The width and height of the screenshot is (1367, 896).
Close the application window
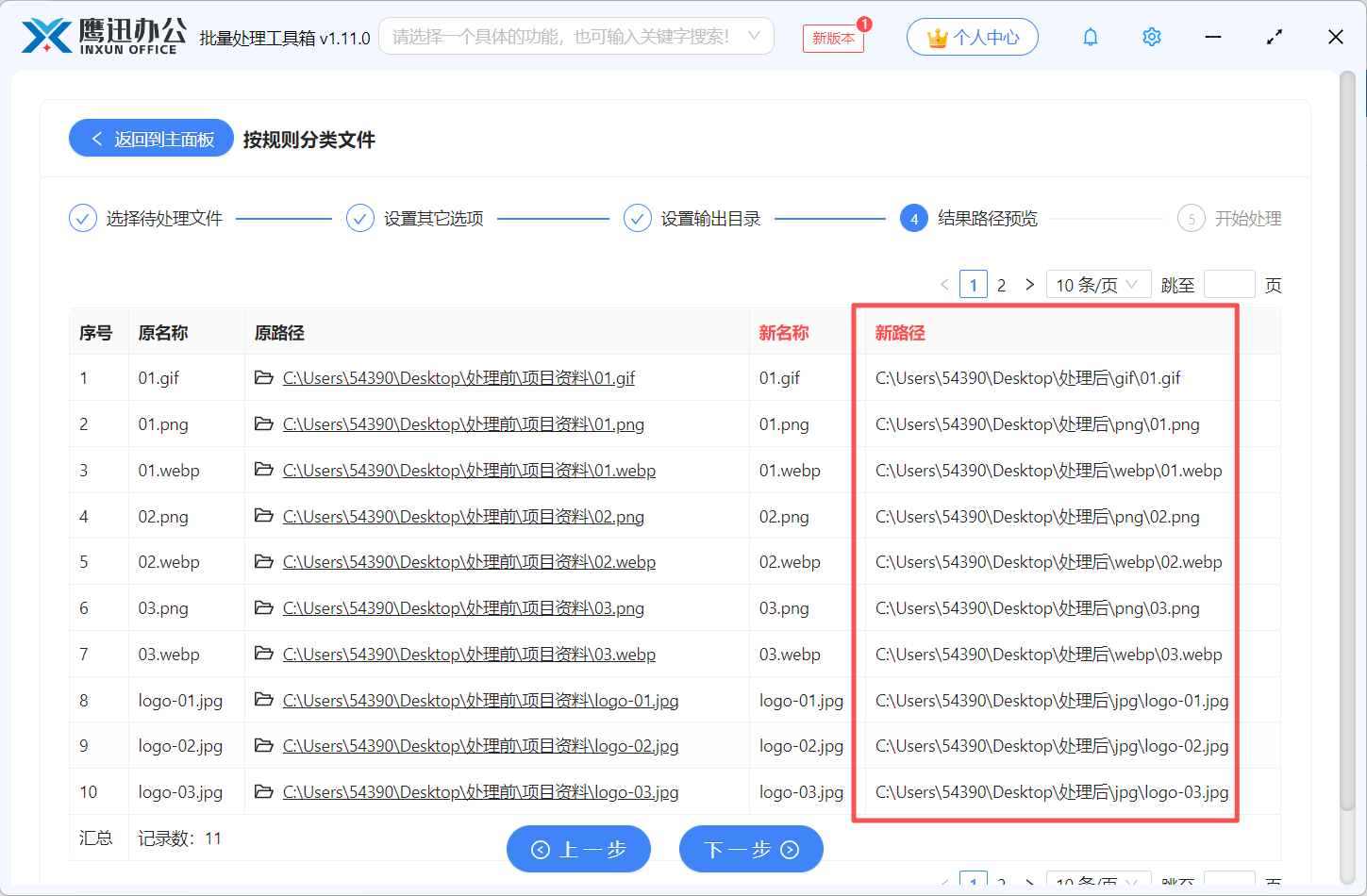[1336, 37]
